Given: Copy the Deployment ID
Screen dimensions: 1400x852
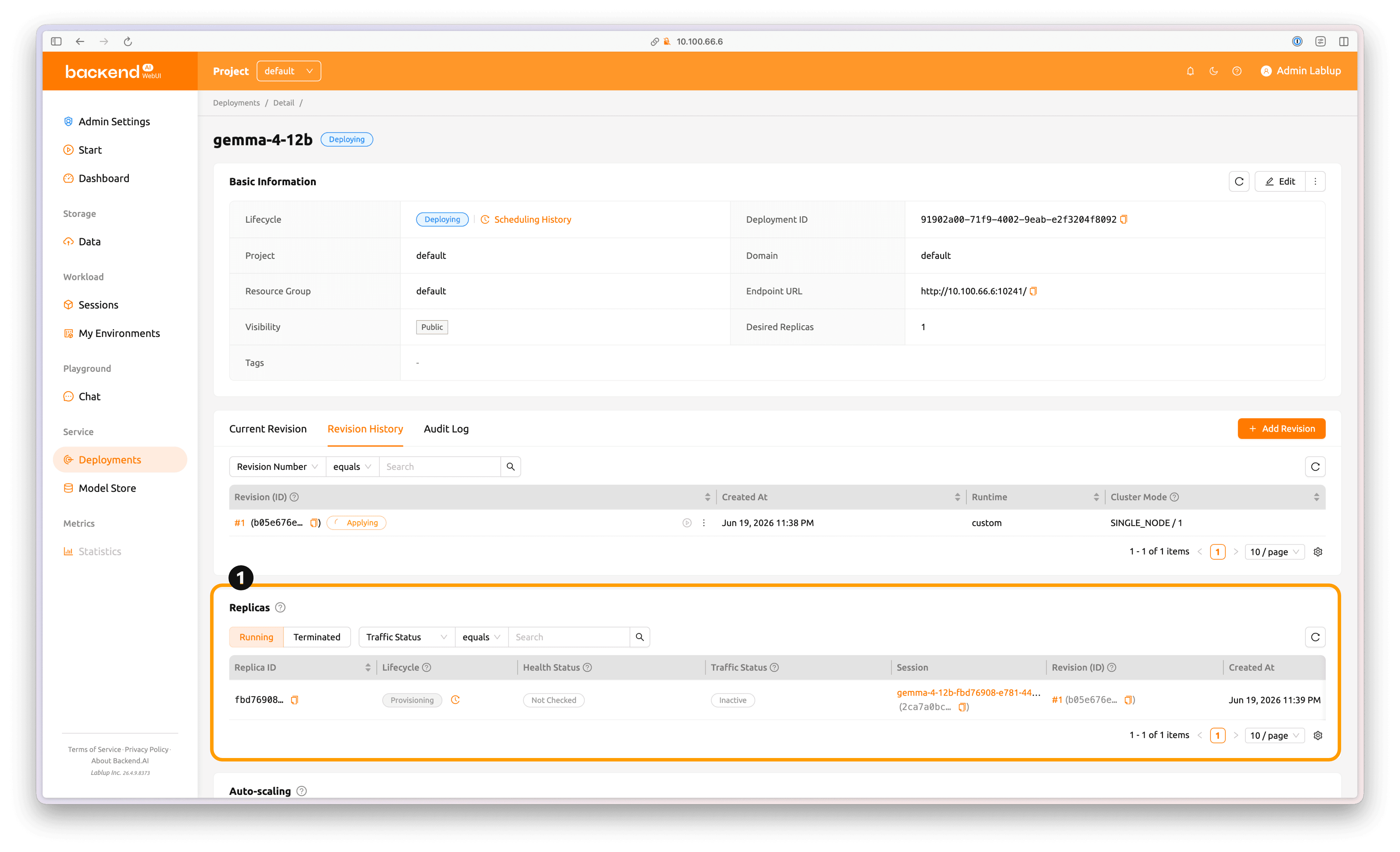Looking at the screenshot, I should click(x=1124, y=220).
